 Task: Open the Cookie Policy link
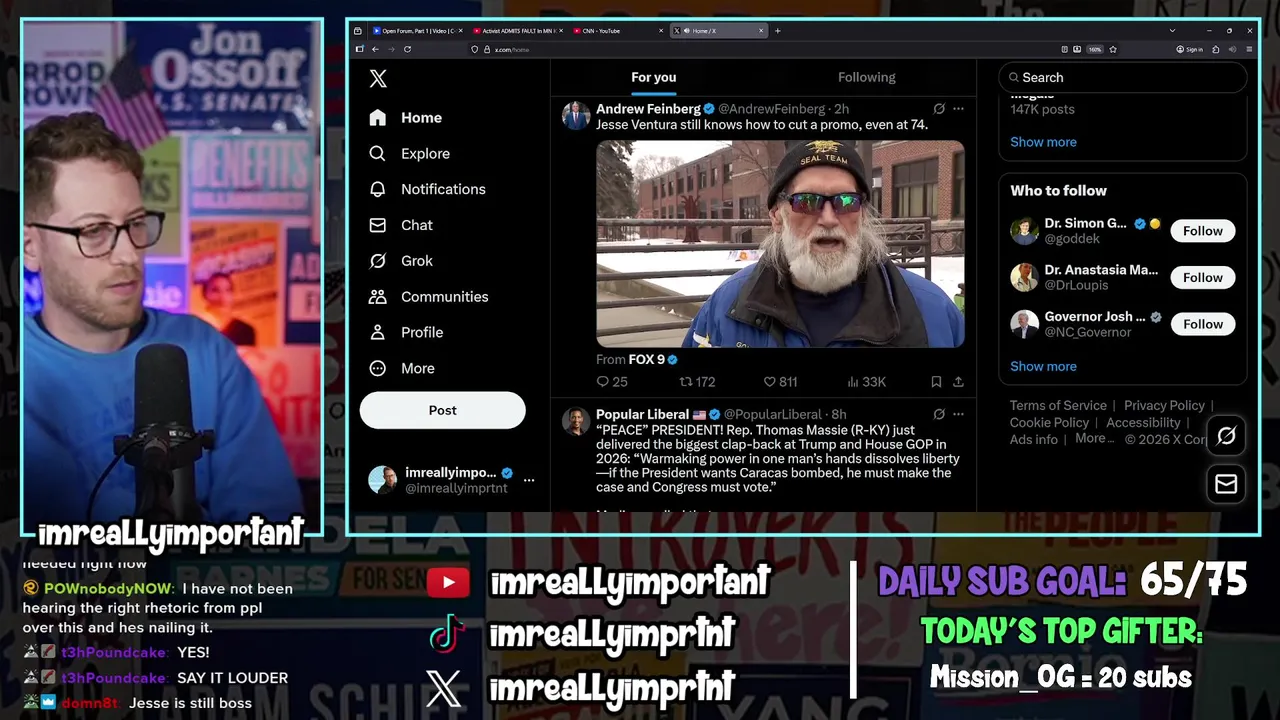point(1049,423)
